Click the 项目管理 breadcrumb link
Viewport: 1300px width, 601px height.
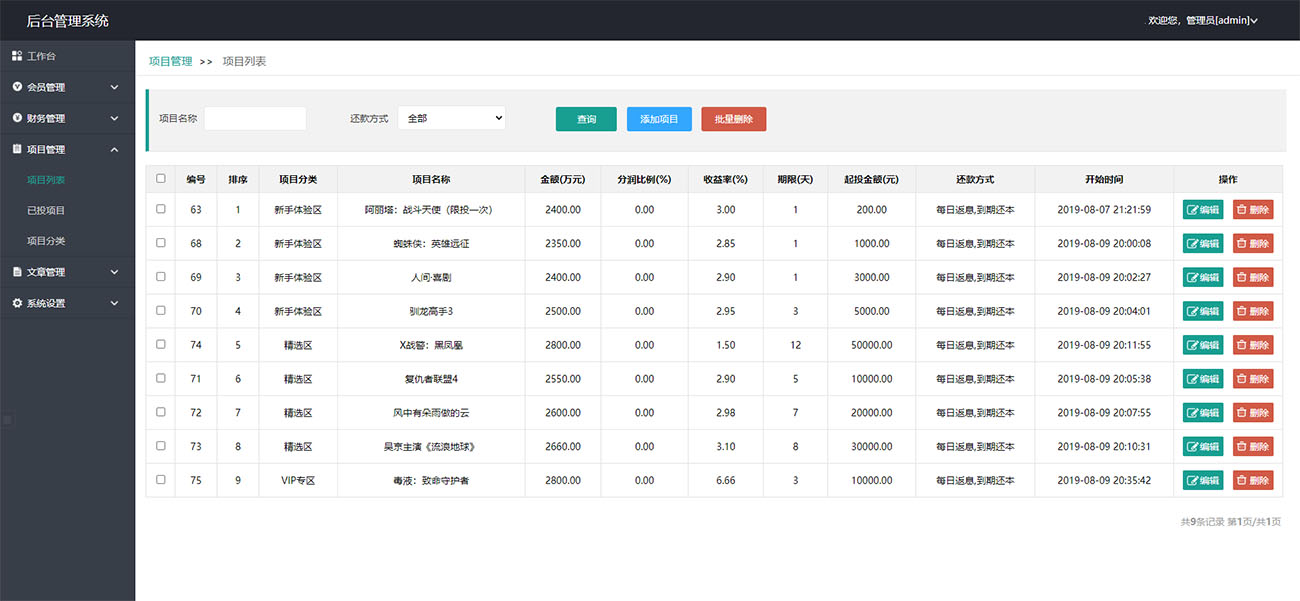coord(171,61)
